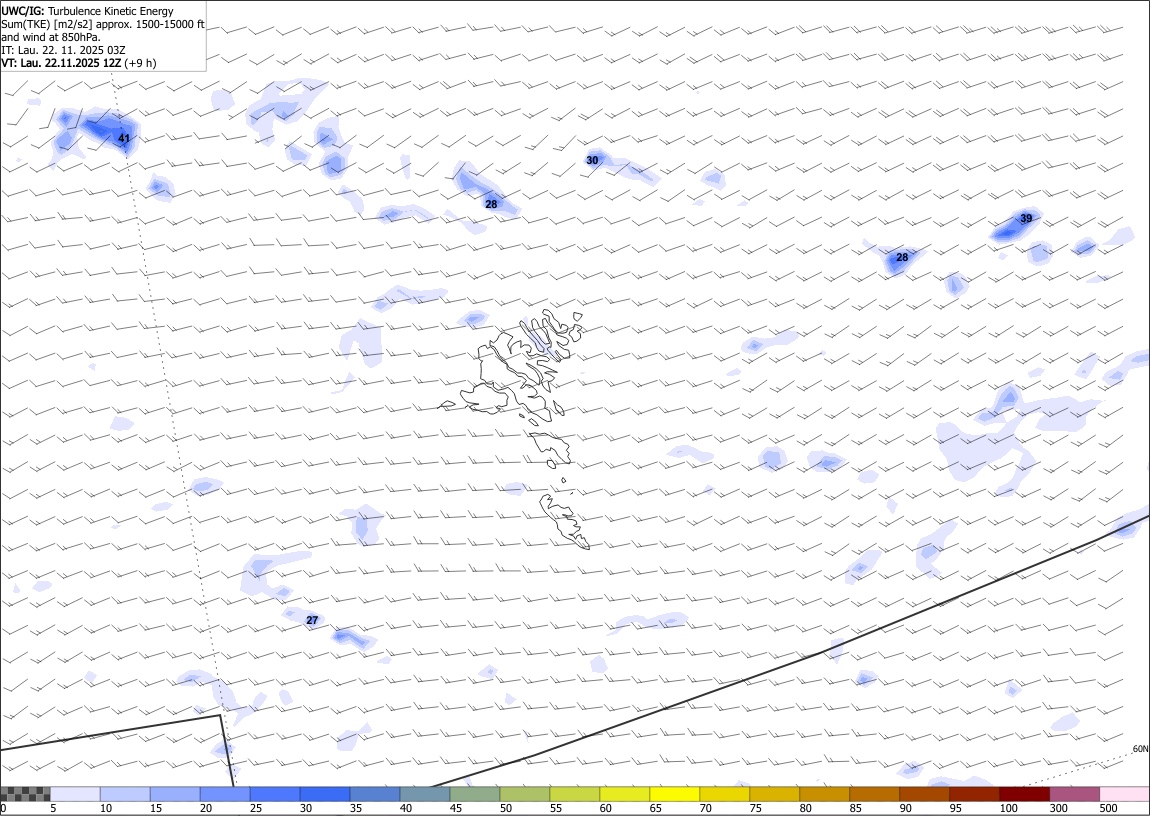Click the 'Sum(TKE) [m2/s2] approx. 1500-15000 ft' line
The height and width of the screenshot is (816, 1150).
(x=103, y=24)
